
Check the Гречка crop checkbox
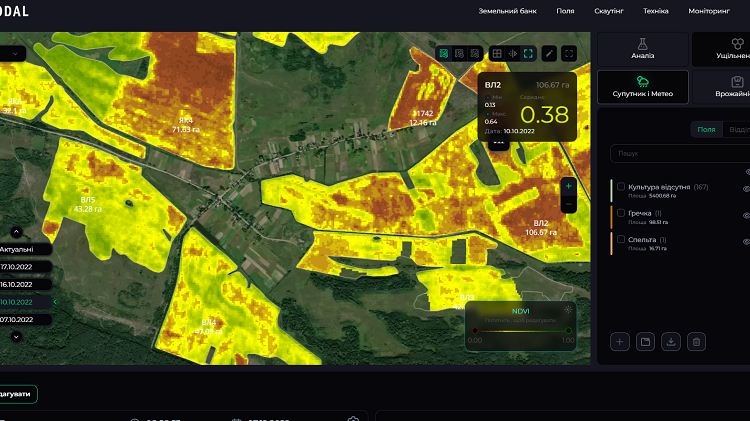coord(621,213)
